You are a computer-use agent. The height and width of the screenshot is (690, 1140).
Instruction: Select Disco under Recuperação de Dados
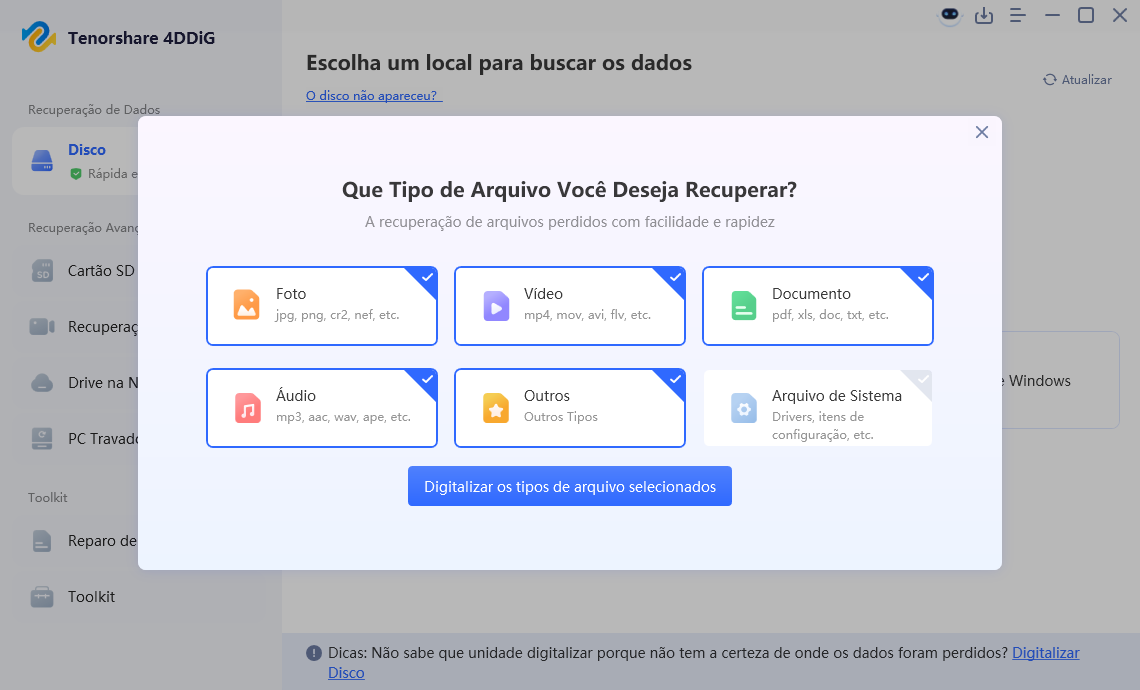[87, 159]
